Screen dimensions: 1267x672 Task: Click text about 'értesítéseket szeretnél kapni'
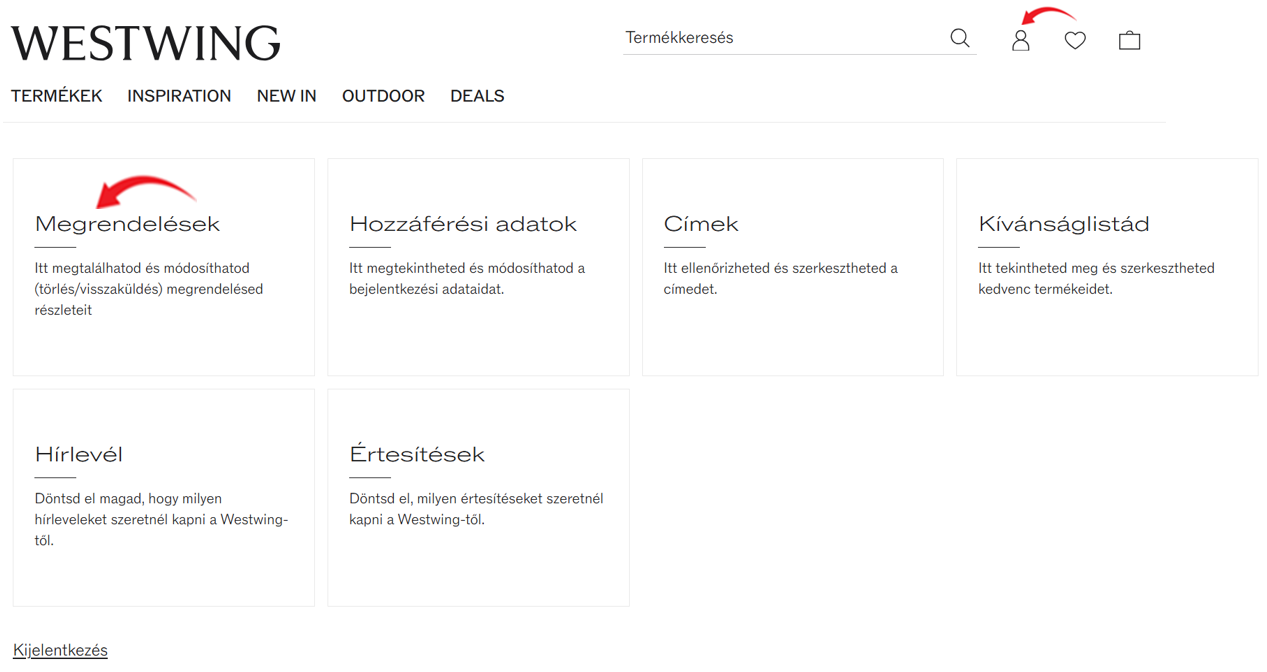pyautogui.click(x=476, y=509)
